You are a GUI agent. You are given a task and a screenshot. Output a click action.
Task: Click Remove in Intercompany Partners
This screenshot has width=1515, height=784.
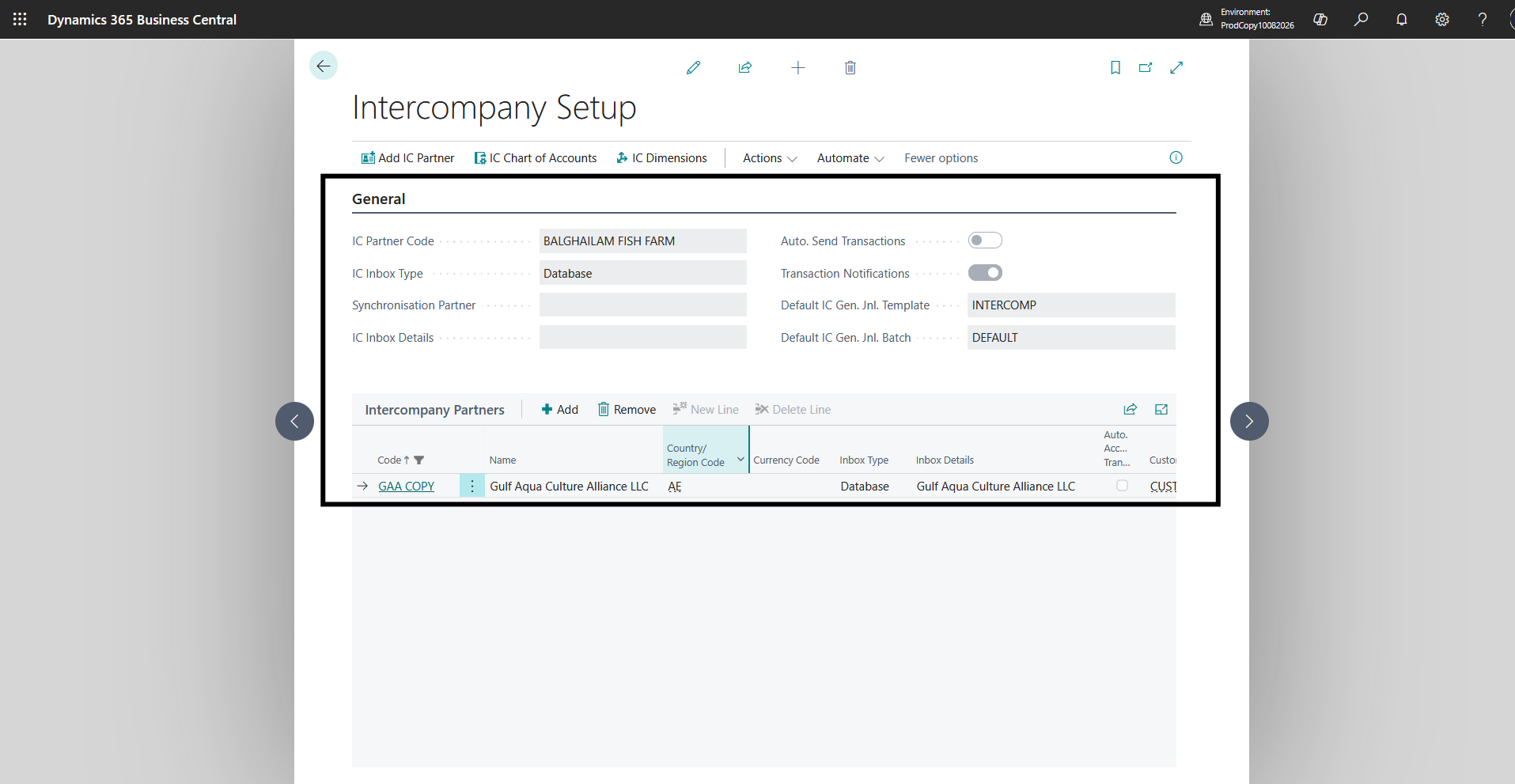pos(627,409)
